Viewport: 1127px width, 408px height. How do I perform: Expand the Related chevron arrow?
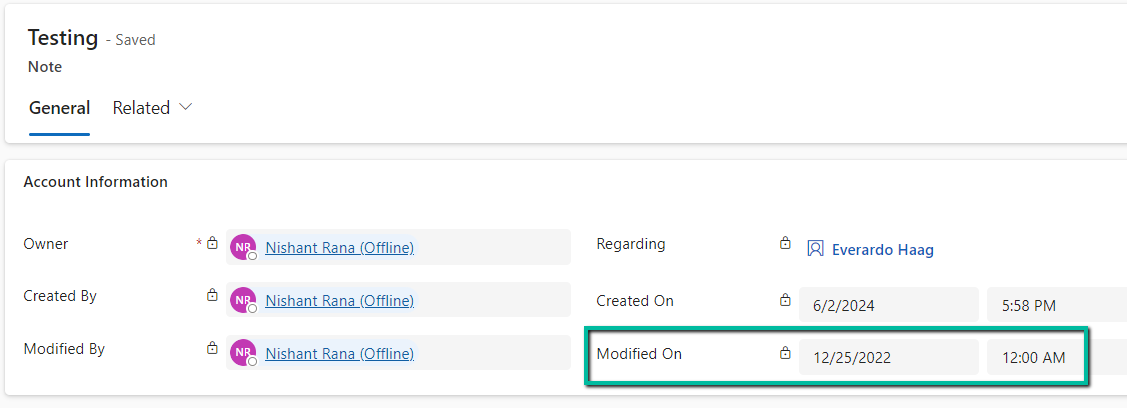click(x=185, y=107)
